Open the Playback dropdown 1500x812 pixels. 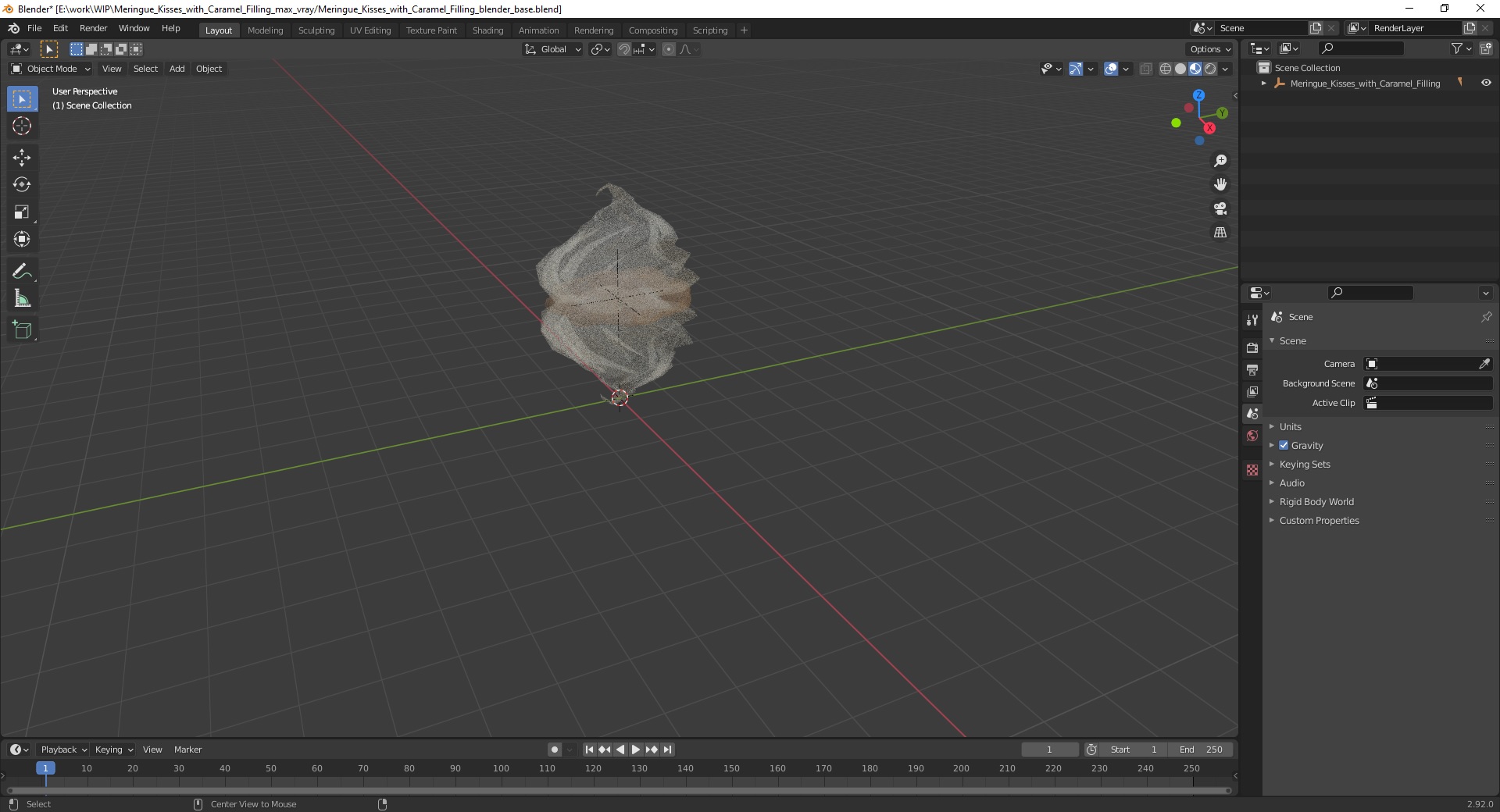point(62,750)
